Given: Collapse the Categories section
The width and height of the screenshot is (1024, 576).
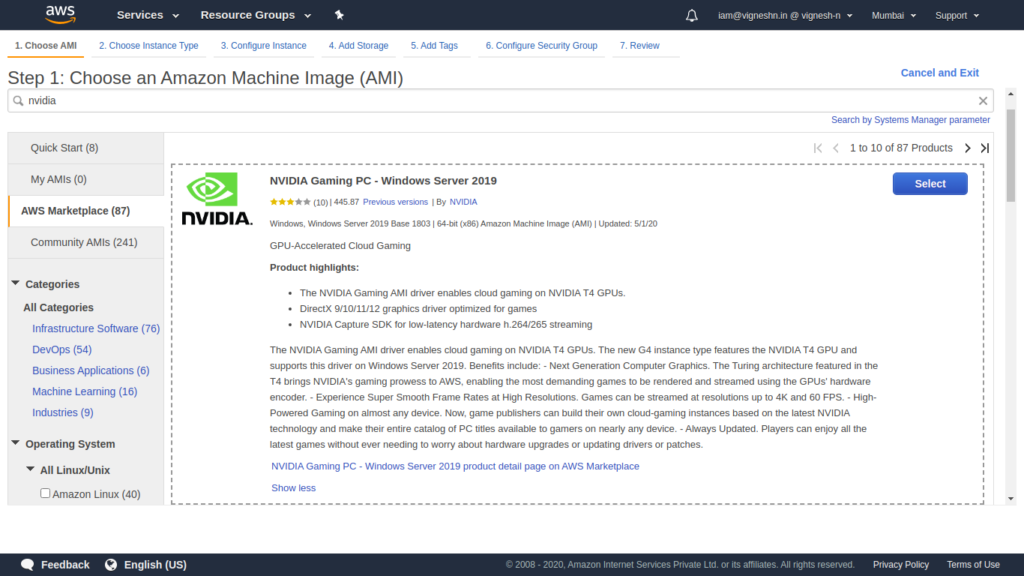Looking at the screenshot, I should click(16, 283).
